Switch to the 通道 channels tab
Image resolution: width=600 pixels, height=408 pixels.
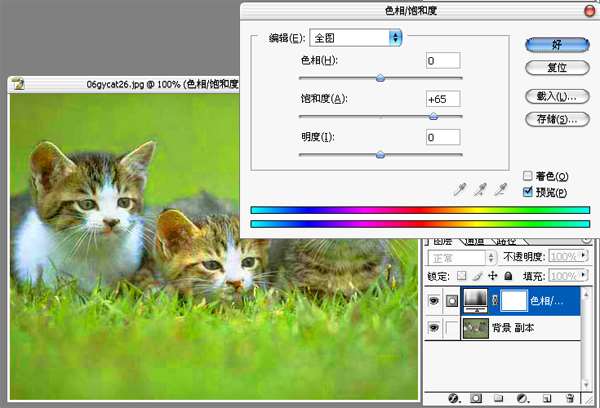(474, 242)
